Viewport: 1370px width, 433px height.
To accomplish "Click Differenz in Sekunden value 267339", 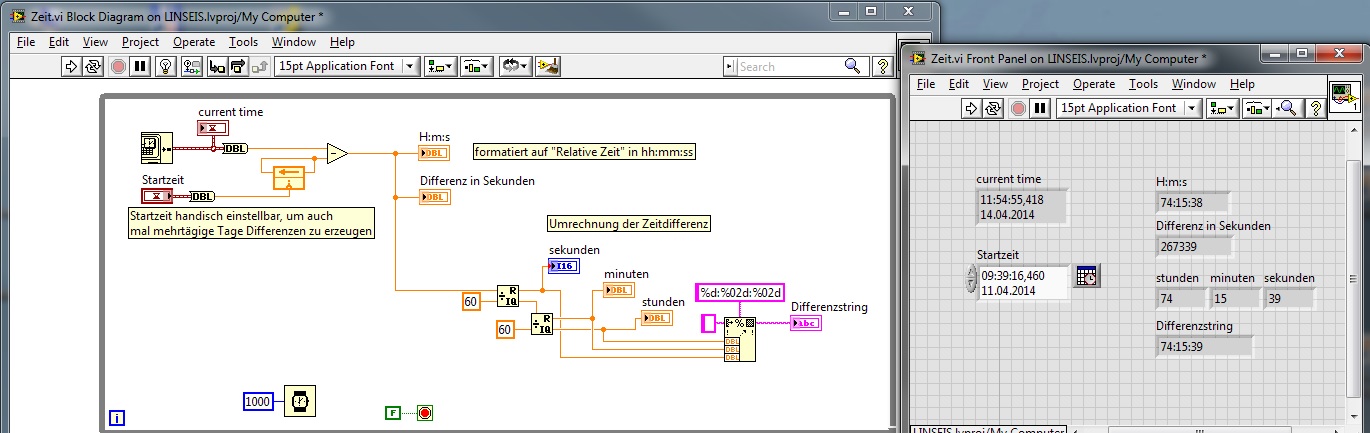I will tap(1195, 246).
